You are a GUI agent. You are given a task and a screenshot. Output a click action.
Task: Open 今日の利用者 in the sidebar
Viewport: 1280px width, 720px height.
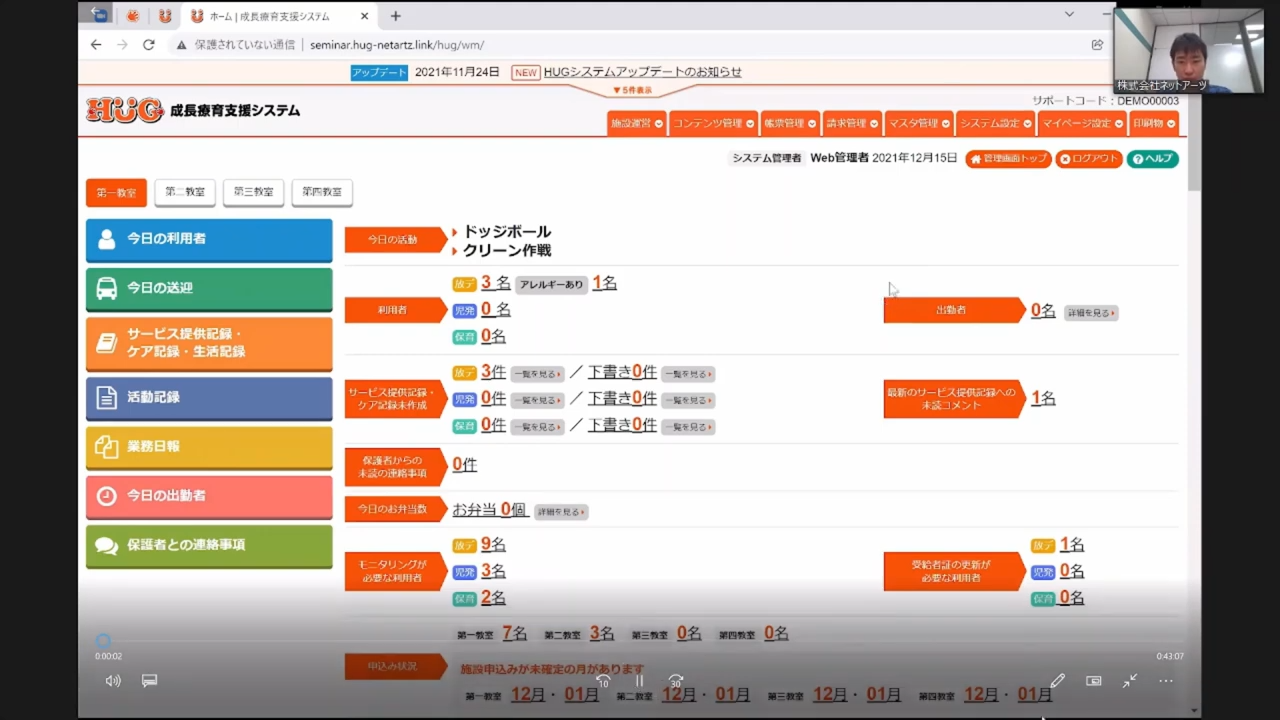209,240
